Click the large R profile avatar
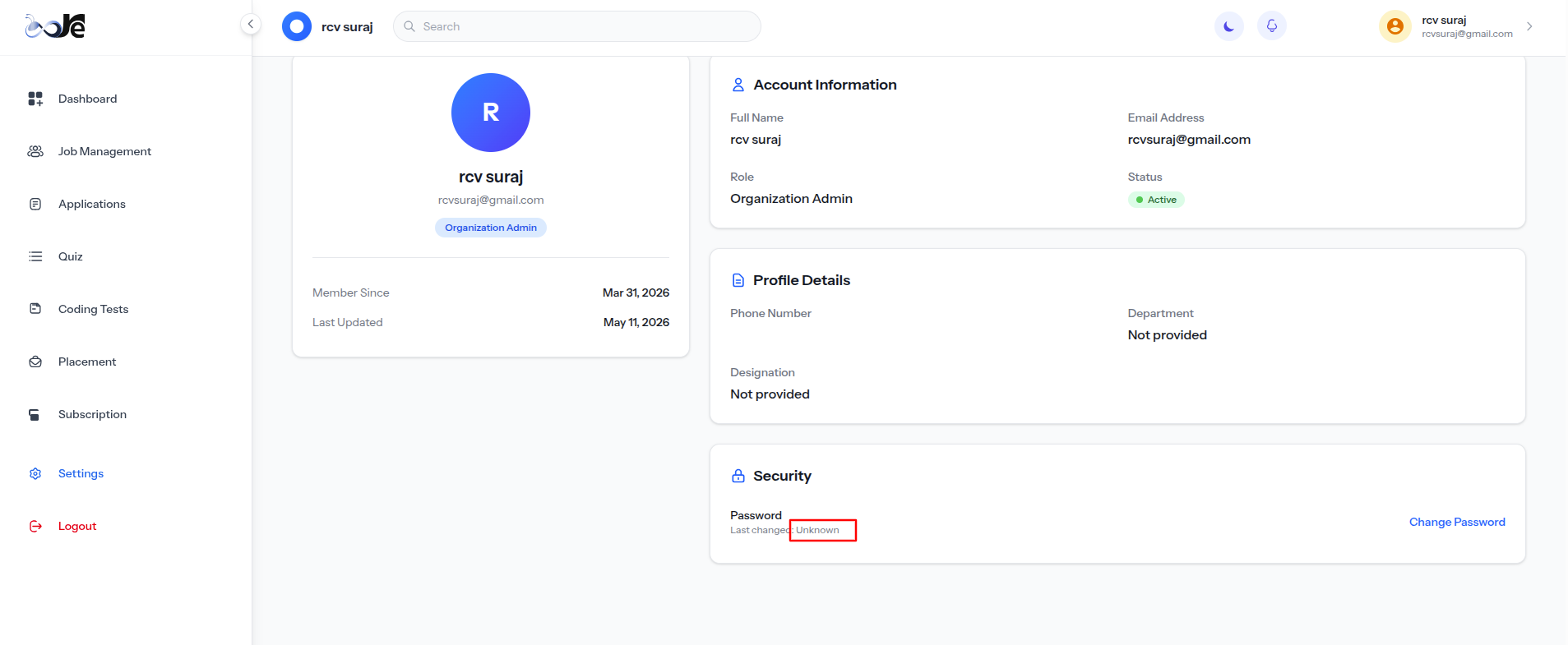 491,113
